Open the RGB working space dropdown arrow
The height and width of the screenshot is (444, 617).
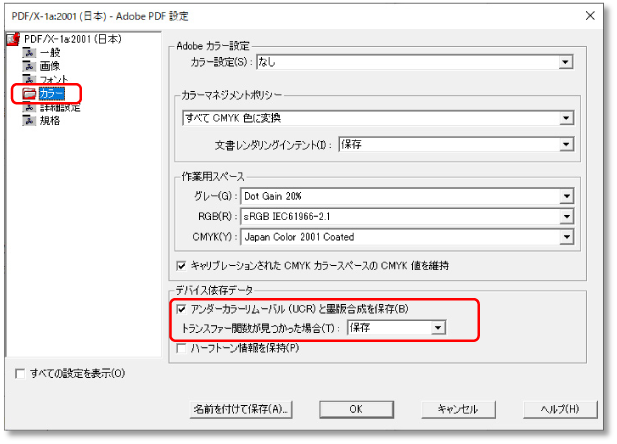(x=566, y=216)
